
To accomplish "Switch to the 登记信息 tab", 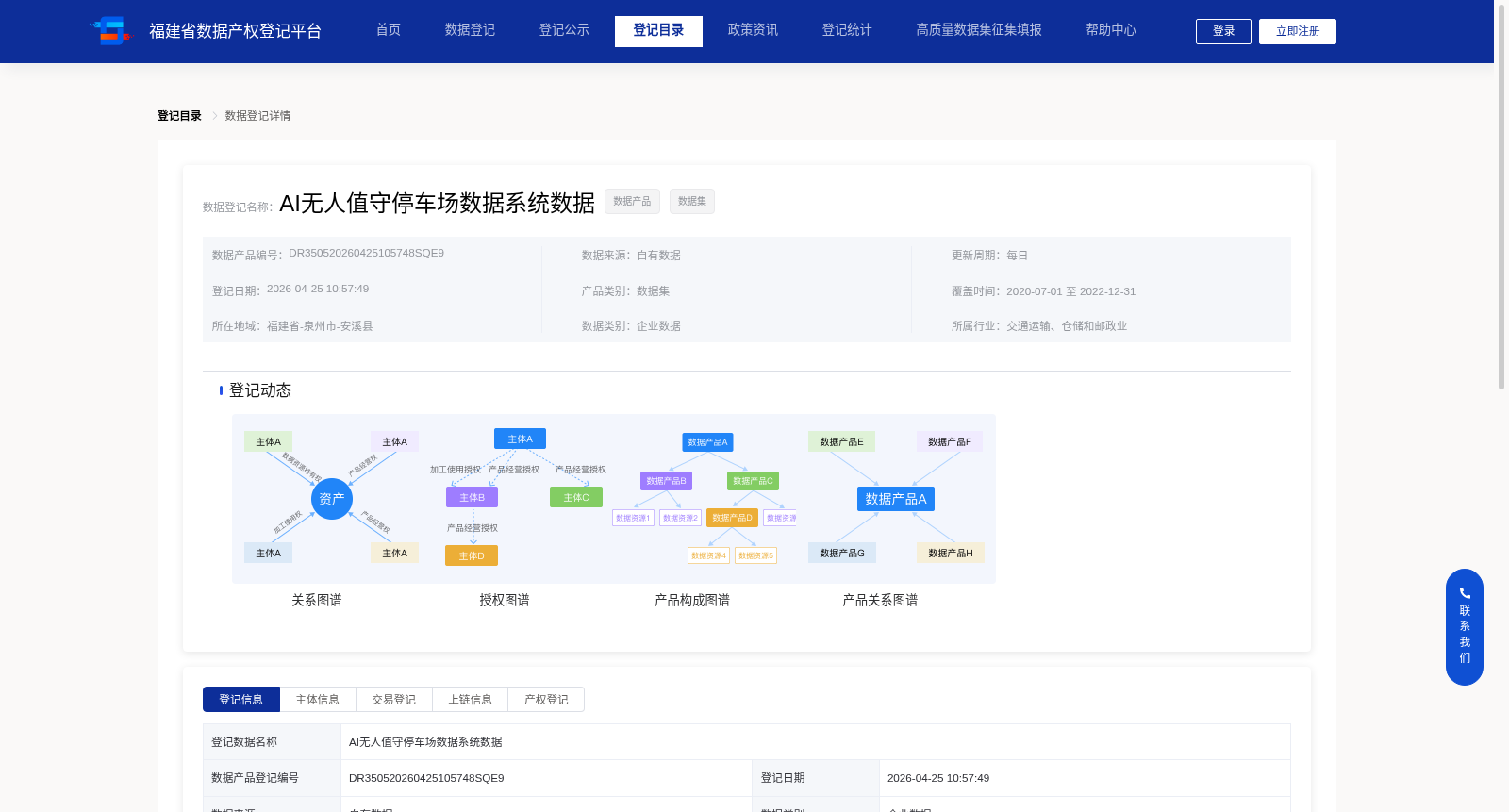I will pyautogui.click(x=241, y=699).
